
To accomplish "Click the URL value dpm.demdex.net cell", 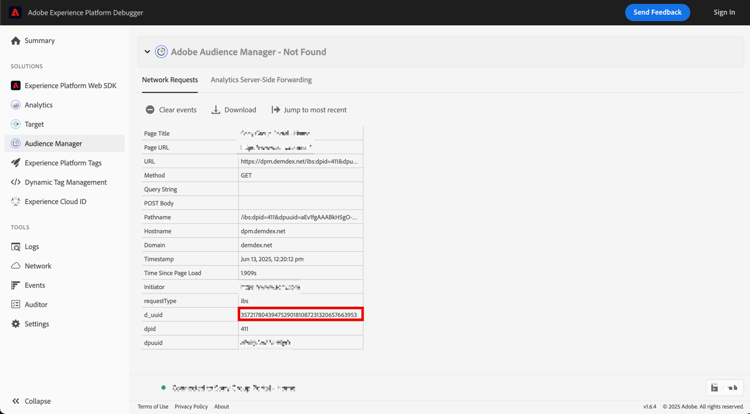I will point(301,162).
